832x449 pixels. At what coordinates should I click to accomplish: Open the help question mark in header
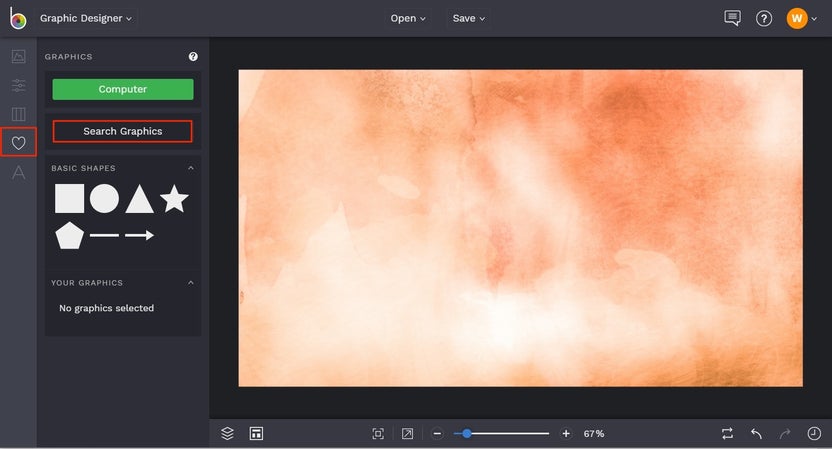click(764, 19)
